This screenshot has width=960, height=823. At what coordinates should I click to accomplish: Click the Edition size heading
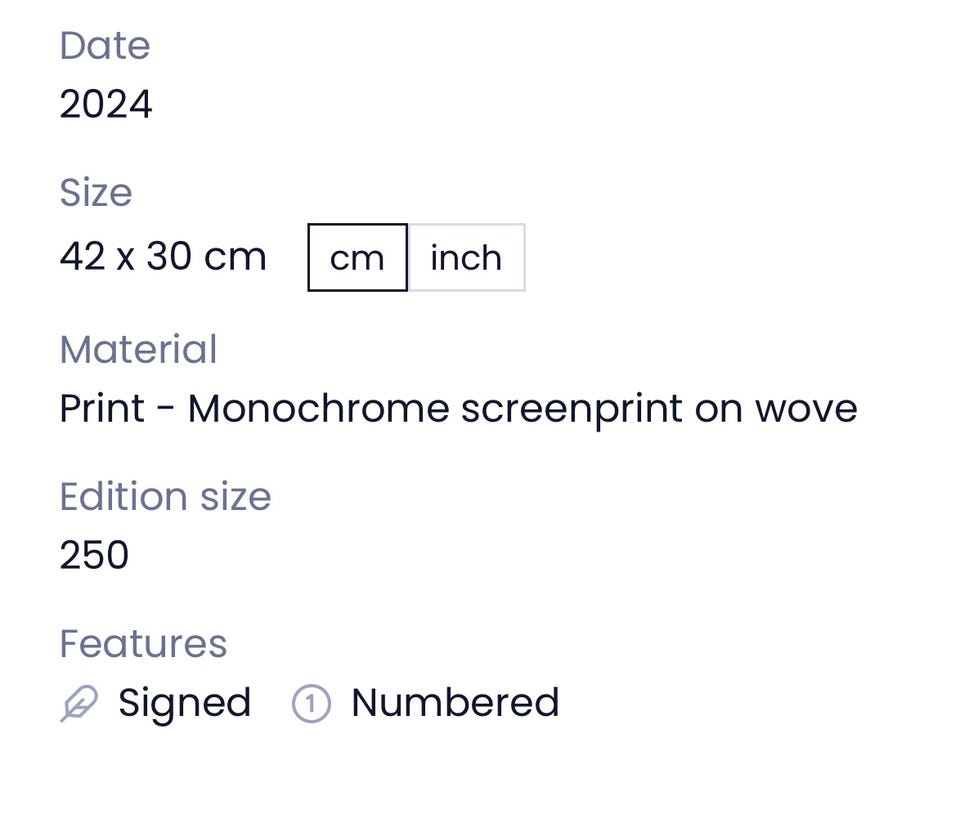[165, 497]
